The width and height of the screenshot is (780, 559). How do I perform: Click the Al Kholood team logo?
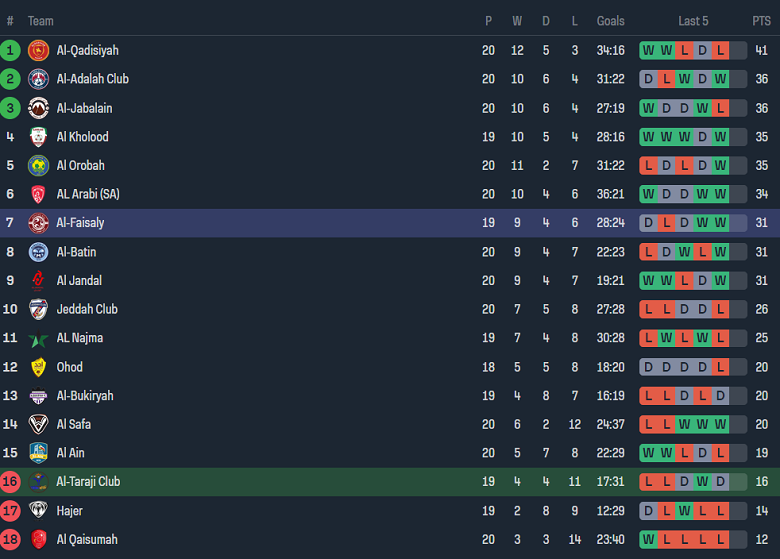pyautogui.click(x=38, y=137)
